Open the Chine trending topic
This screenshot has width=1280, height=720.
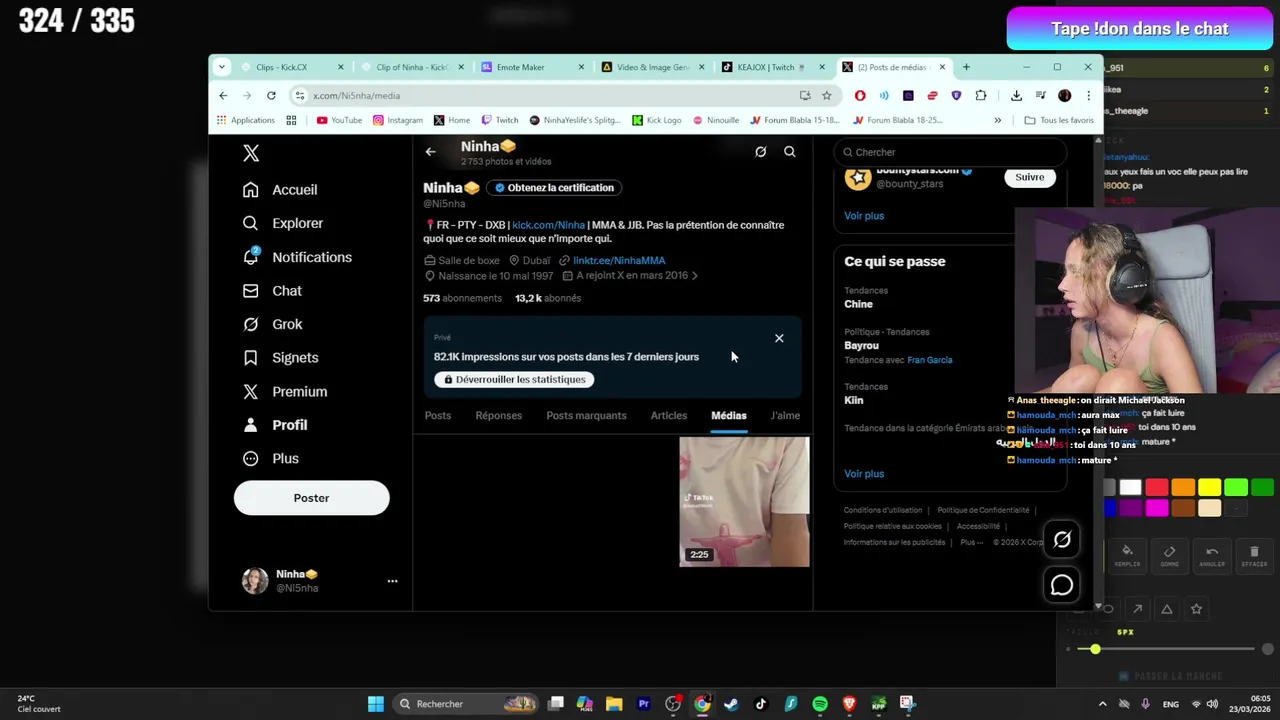(858, 304)
